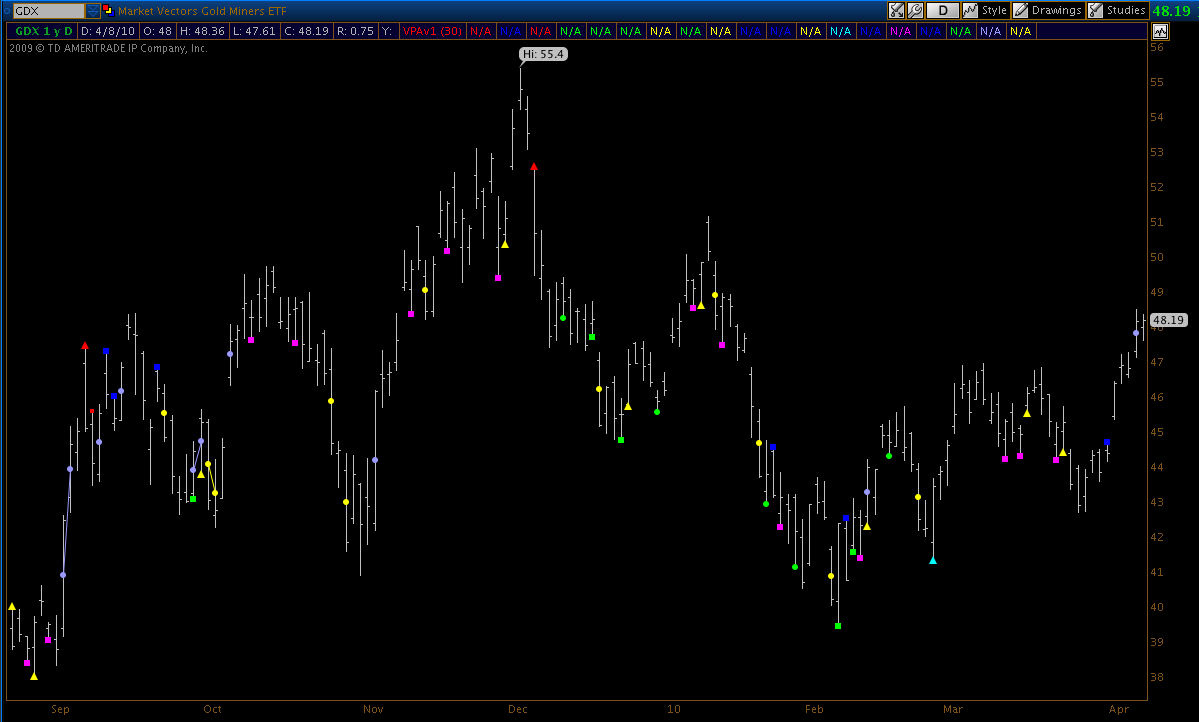Screen dimensions: 1199x722
Task: Click the small circle left of the GDX box
Action: [x=7, y=11]
